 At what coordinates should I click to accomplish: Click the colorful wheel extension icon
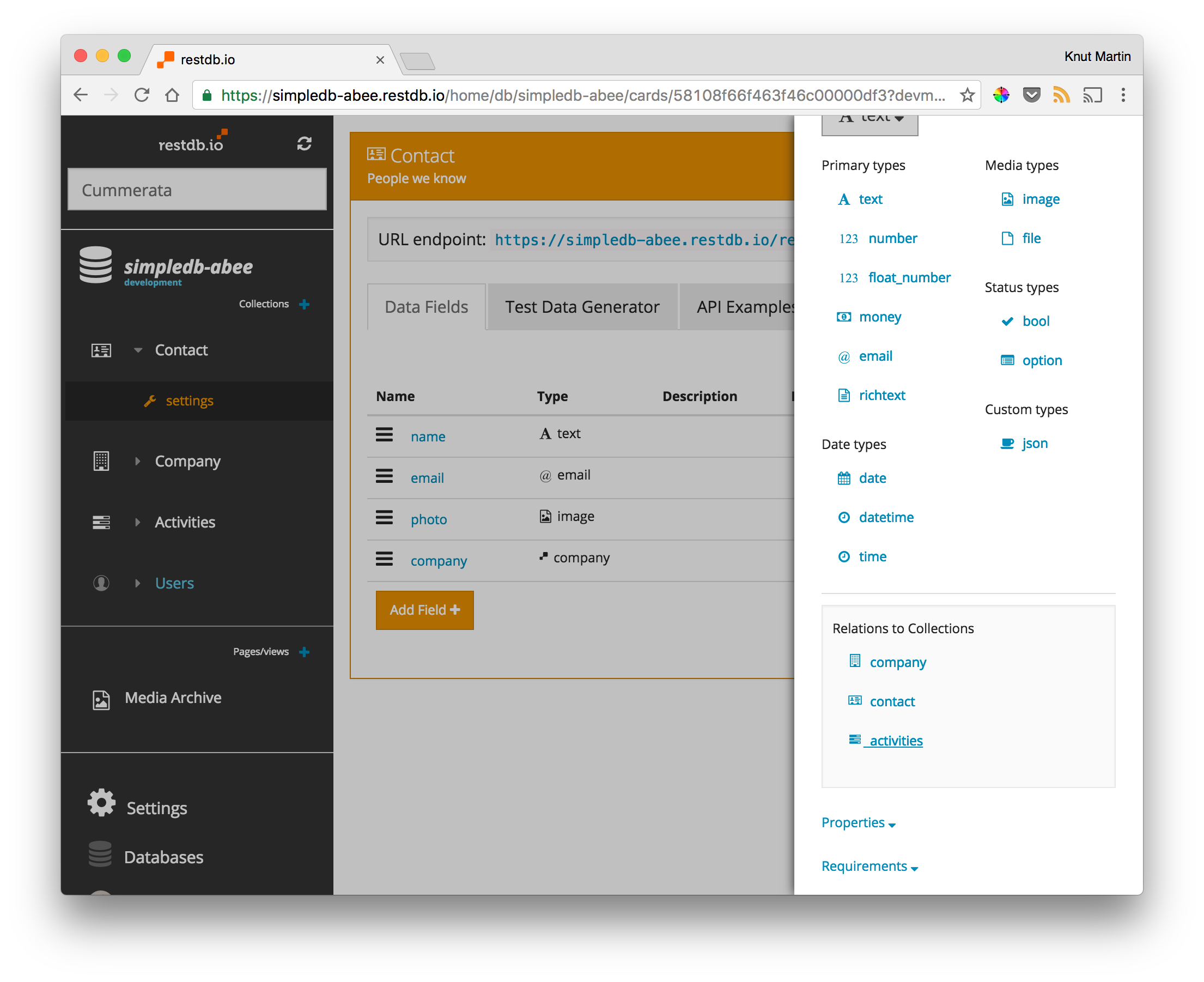tap(1001, 95)
